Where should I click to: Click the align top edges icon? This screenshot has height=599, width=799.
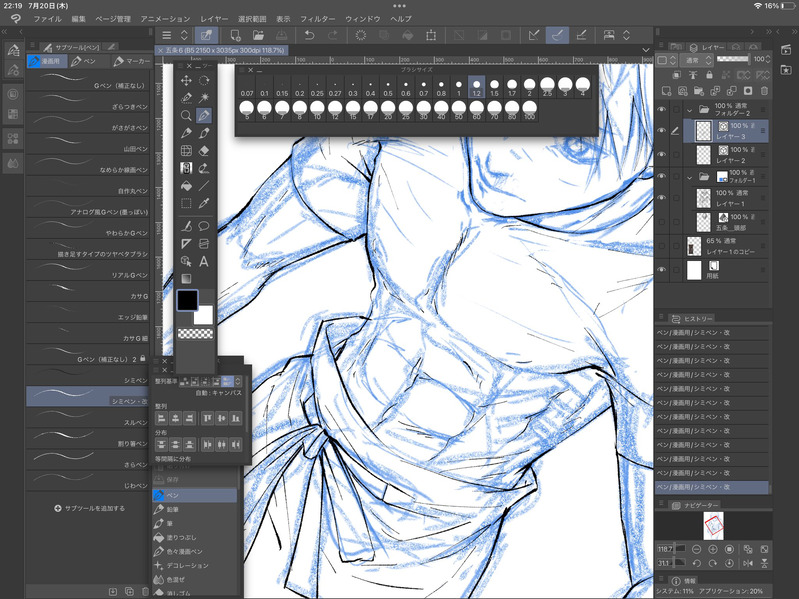tap(207, 418)
